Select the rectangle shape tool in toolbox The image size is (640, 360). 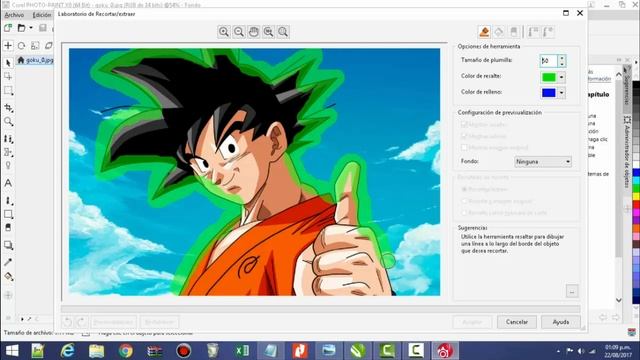8,214
